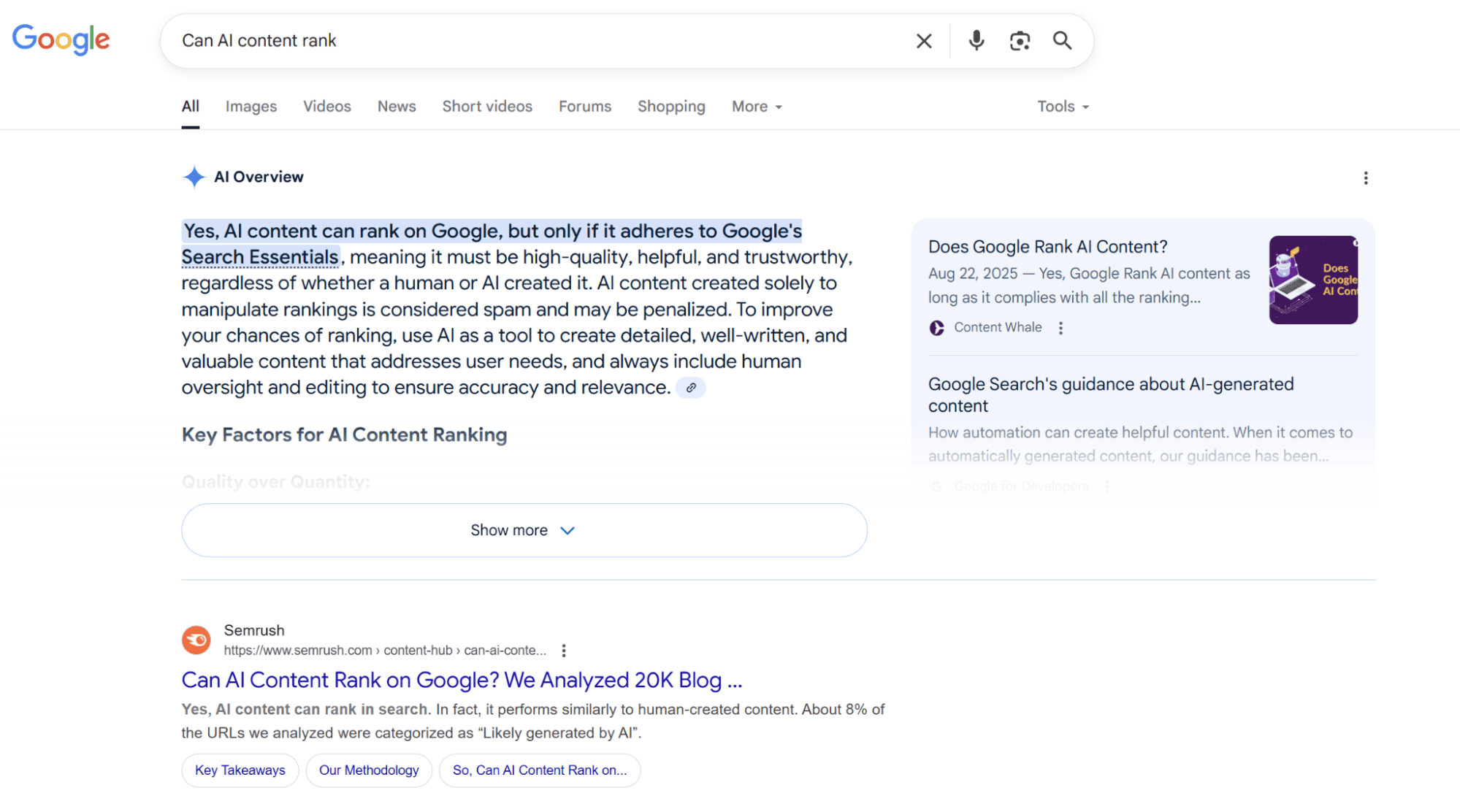Open Content Whale source options menu
Viewport: 1460px width, 812px height.
click(x=1060, y=328)
